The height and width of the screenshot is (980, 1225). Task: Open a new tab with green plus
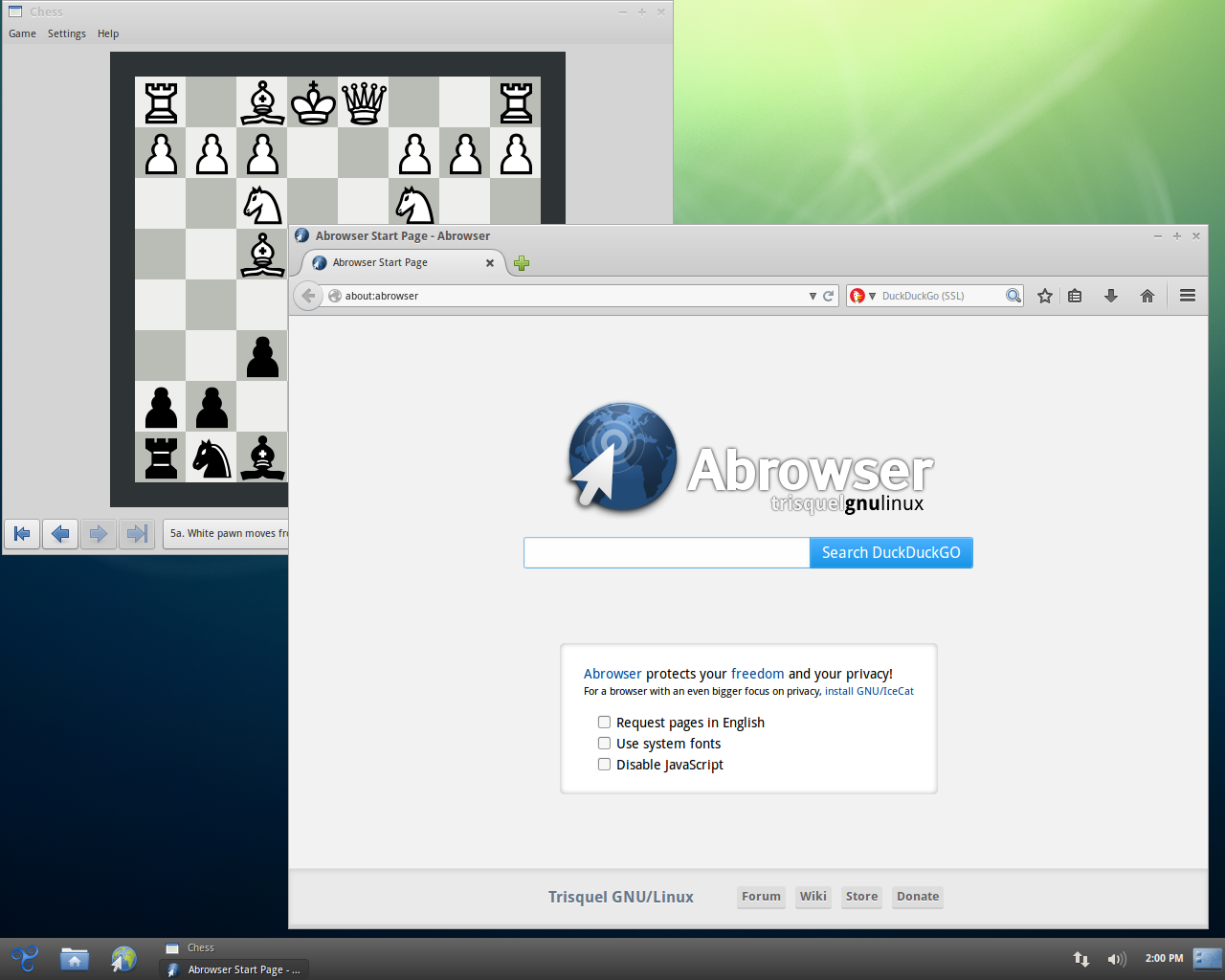522,263
